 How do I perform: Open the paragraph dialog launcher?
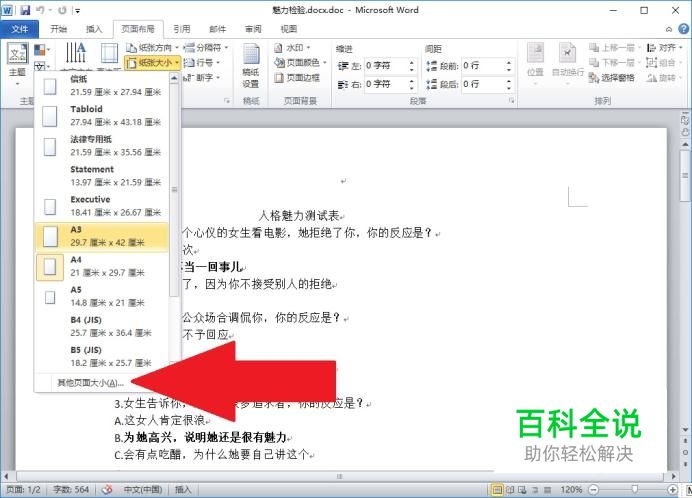click(x=511, y=101)
